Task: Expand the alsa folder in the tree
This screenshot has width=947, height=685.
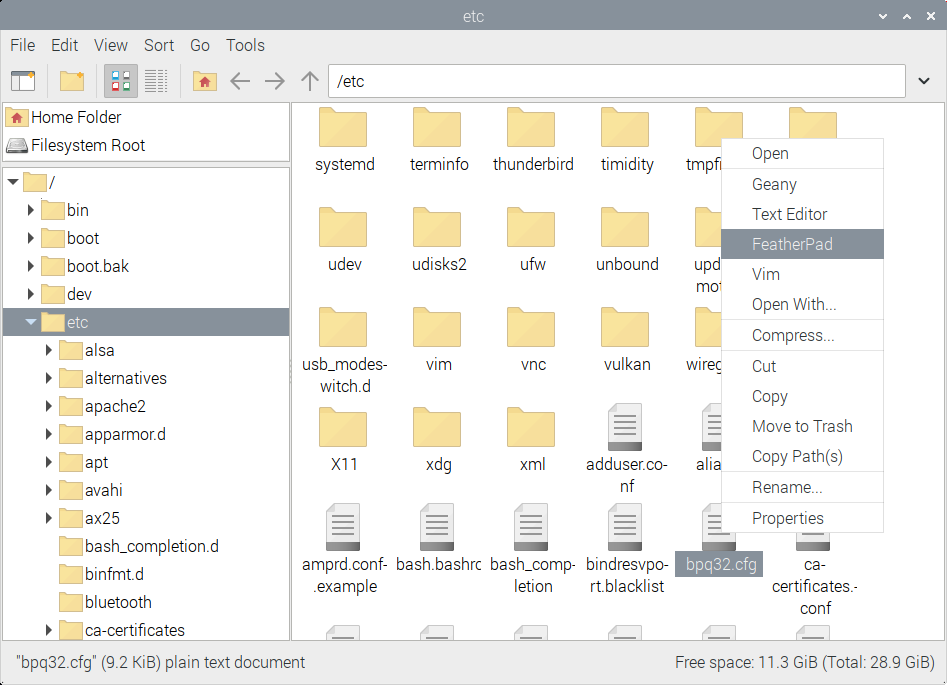Action: click(48, 350)
